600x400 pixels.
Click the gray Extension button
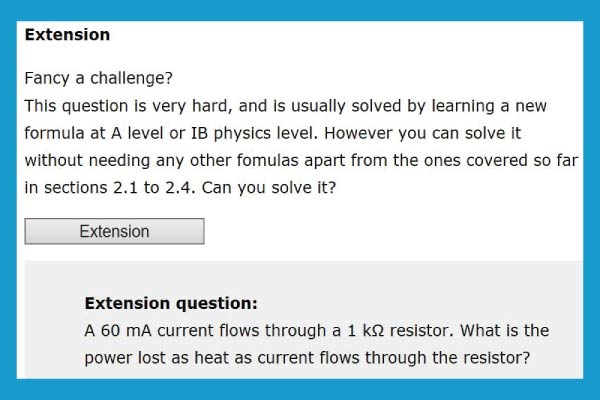tap(114, 231)
